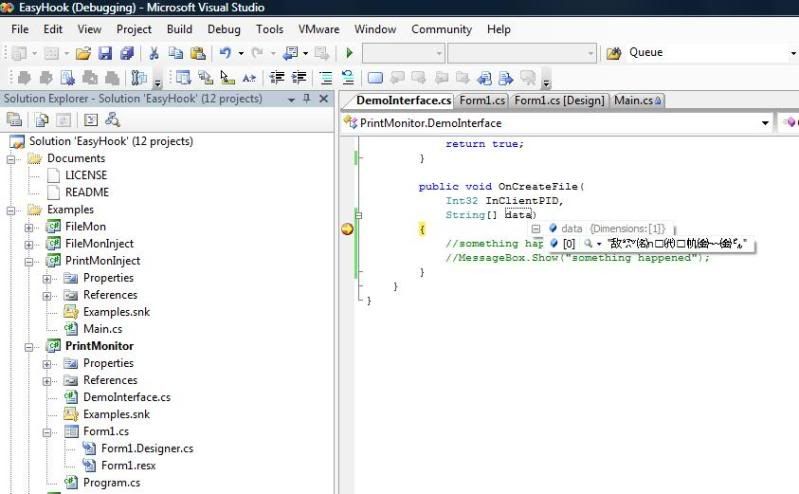This screenshot has width=799, height=494.
Task: Open the solution configuration combo box
Action: pos(403,53)
